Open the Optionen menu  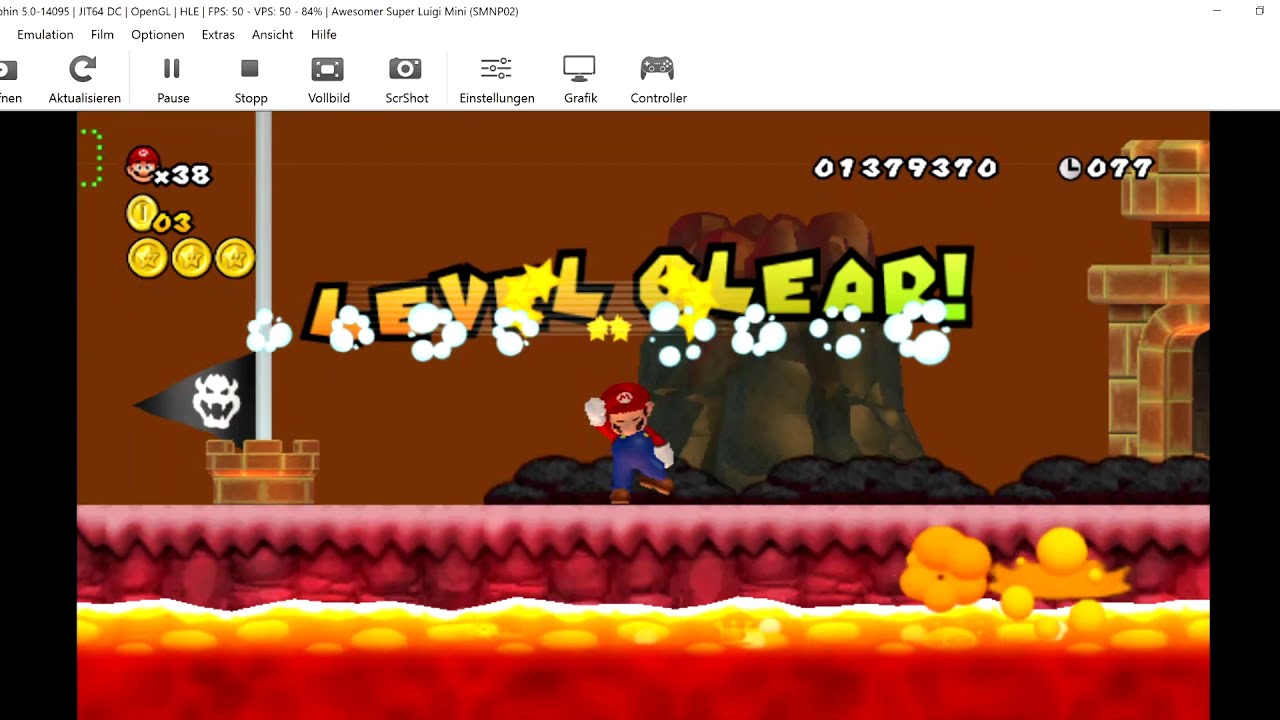pyautogui.click(x=158, y=34)
